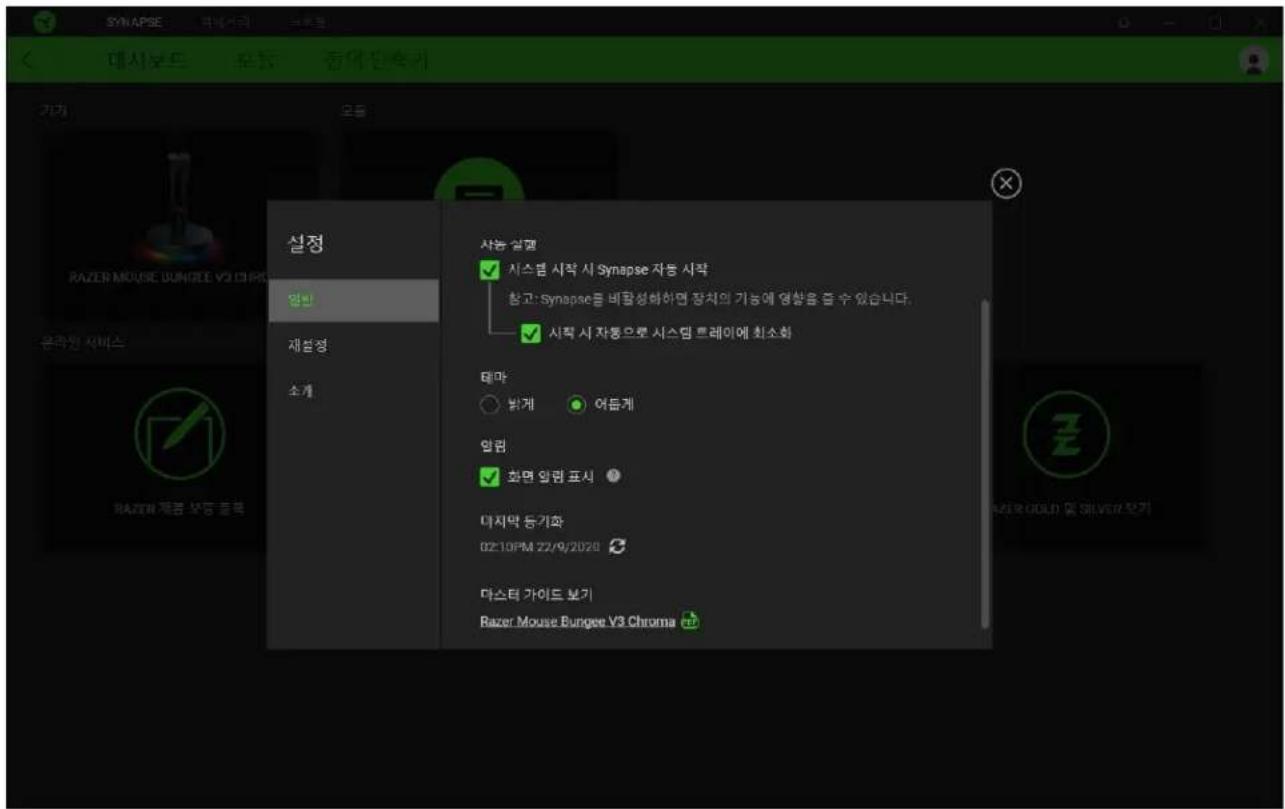The width and height of the screenshot is (1285, 809).
Task: Toggle 시스템 시작 시 Synapse 자동 시작 checkbox
Action: tap(489, 269)
